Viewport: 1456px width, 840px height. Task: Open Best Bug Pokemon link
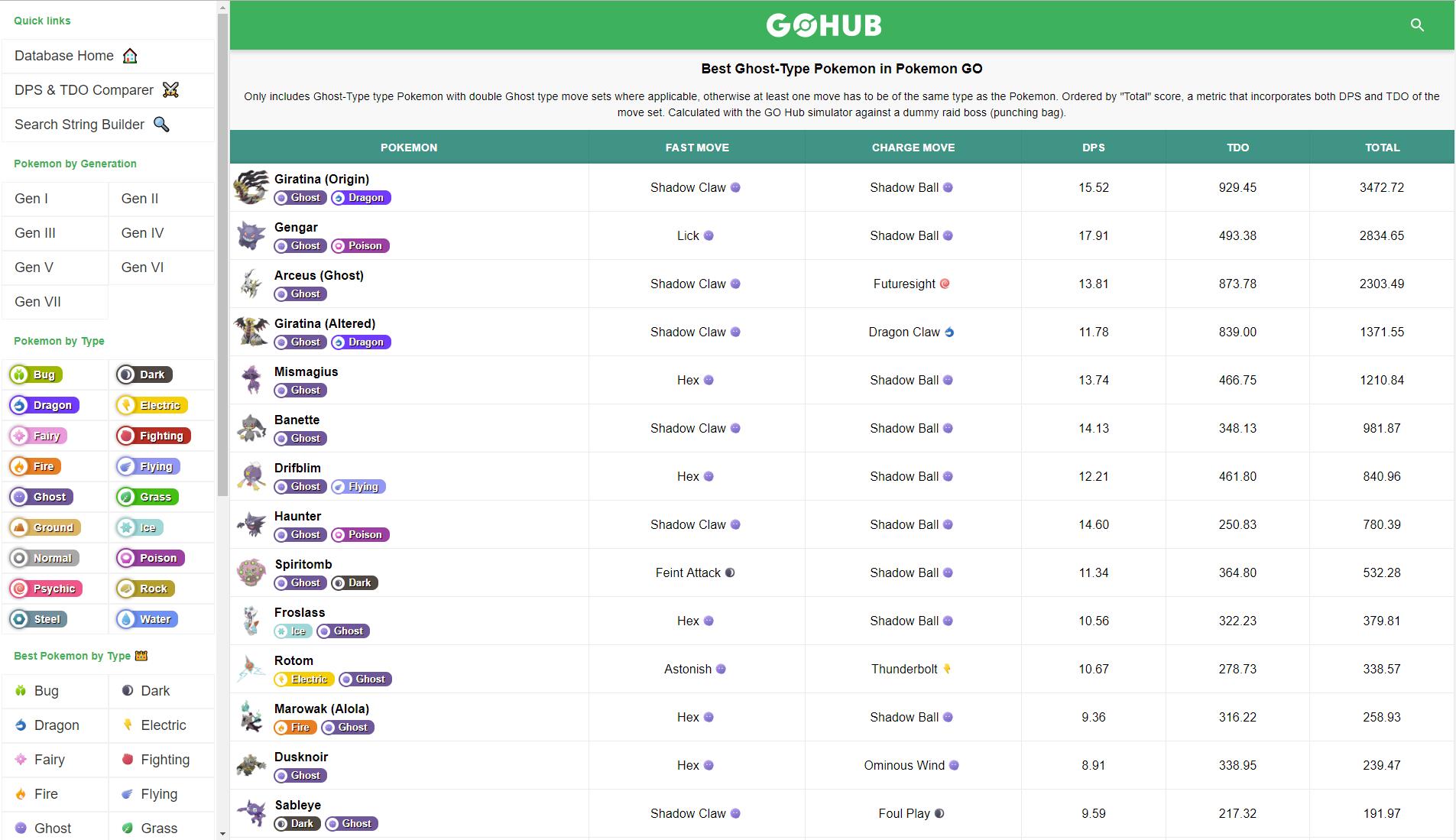point(55,691)
